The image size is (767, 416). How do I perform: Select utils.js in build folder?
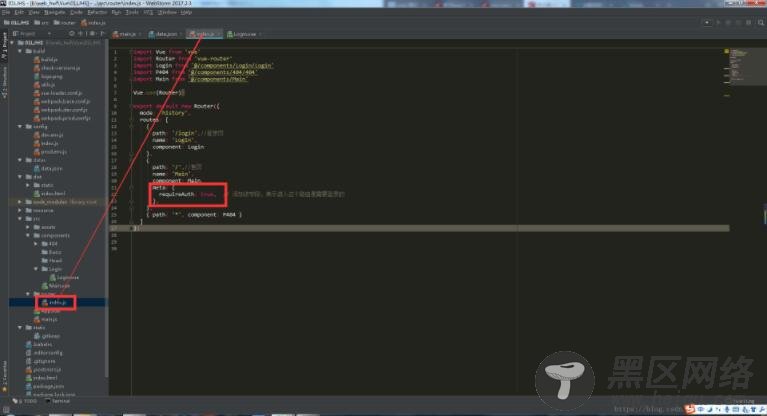44,84
